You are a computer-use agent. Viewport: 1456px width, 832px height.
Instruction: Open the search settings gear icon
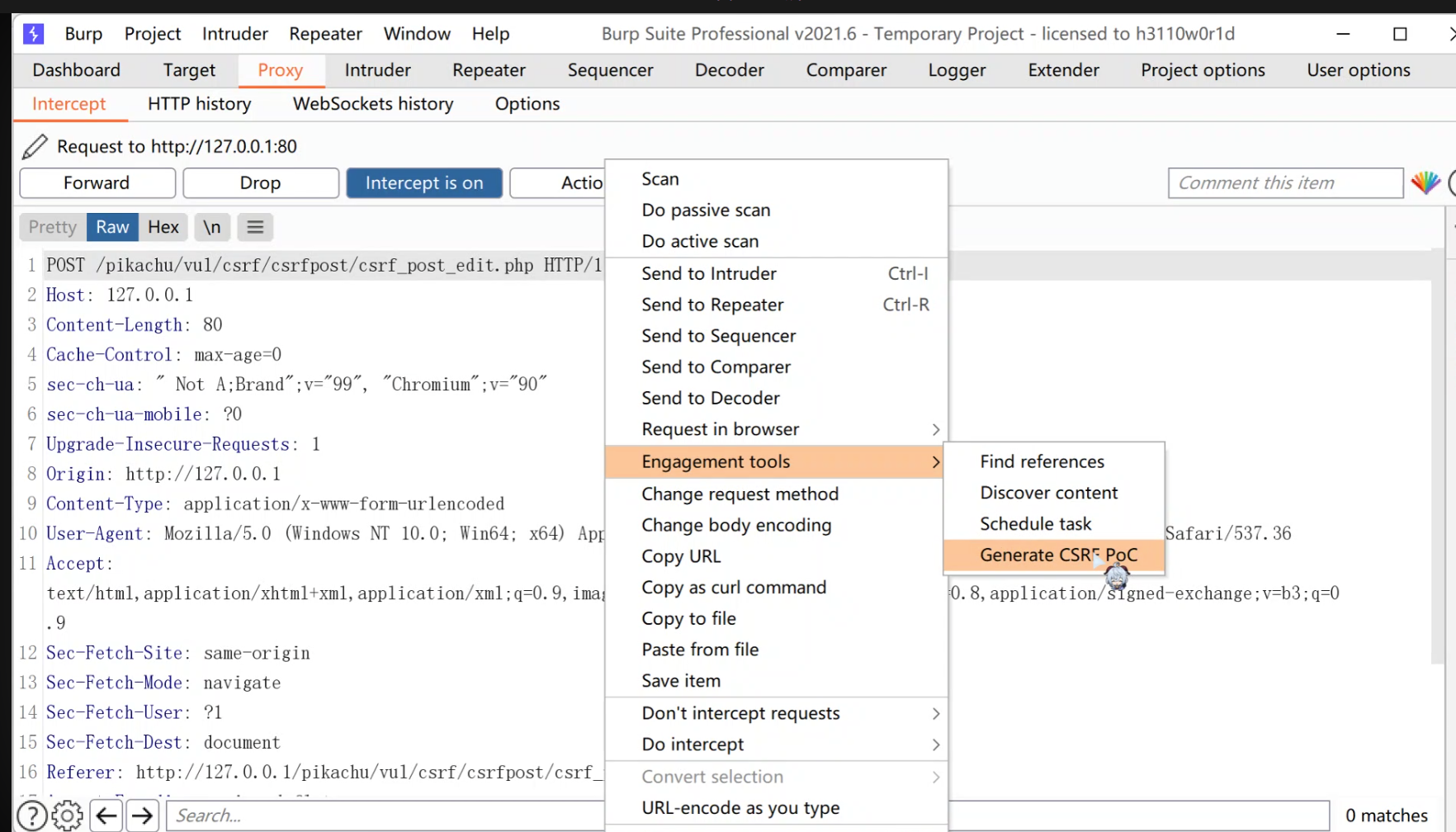click(68, 815)
